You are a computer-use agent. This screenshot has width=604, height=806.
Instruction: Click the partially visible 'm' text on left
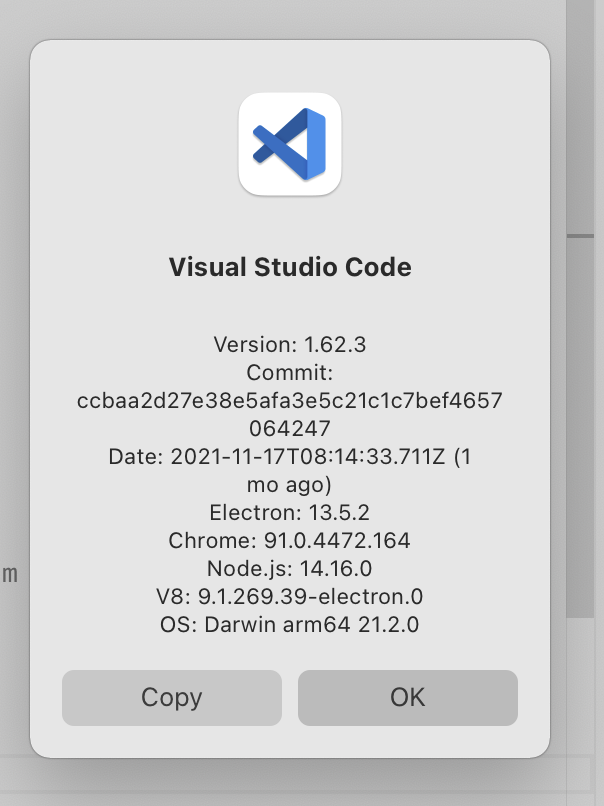[x=10, y=574]
